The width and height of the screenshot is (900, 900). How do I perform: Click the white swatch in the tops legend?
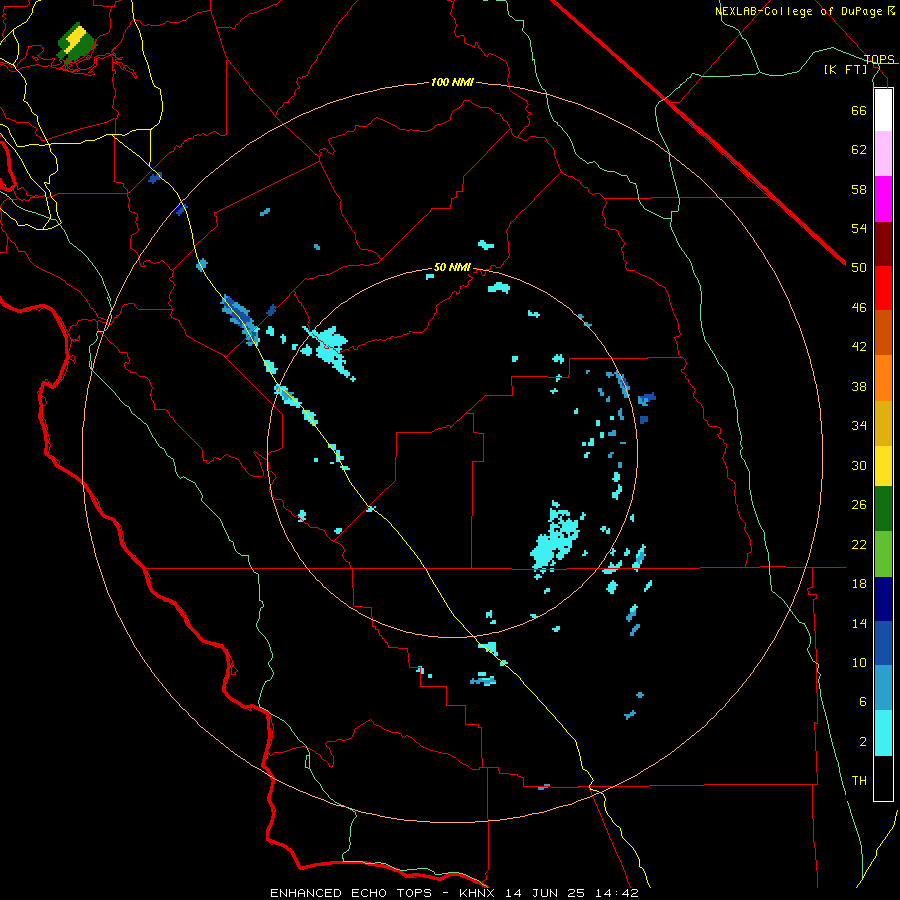[x=883, y=110]
